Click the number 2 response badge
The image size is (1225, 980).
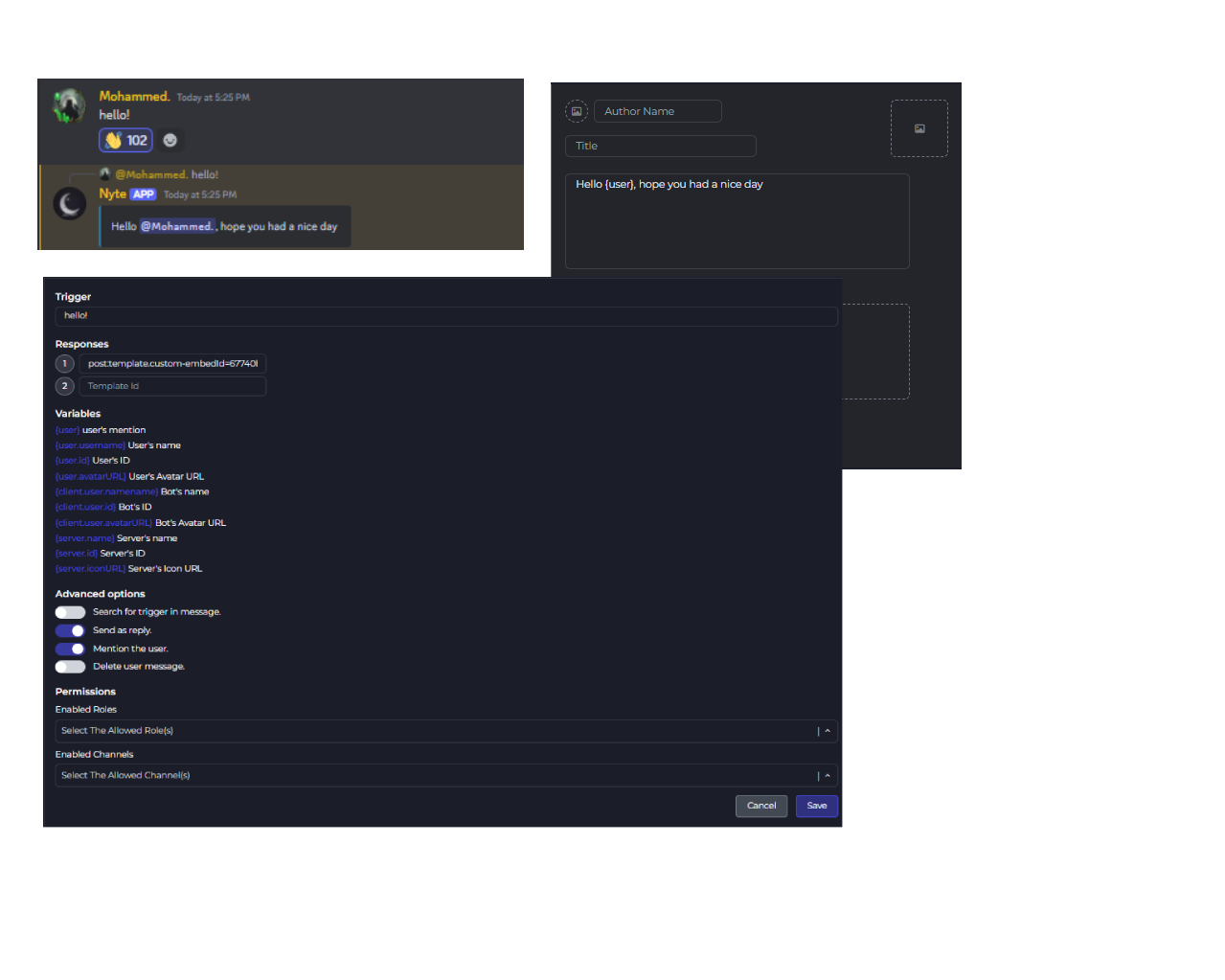point(64,385)
